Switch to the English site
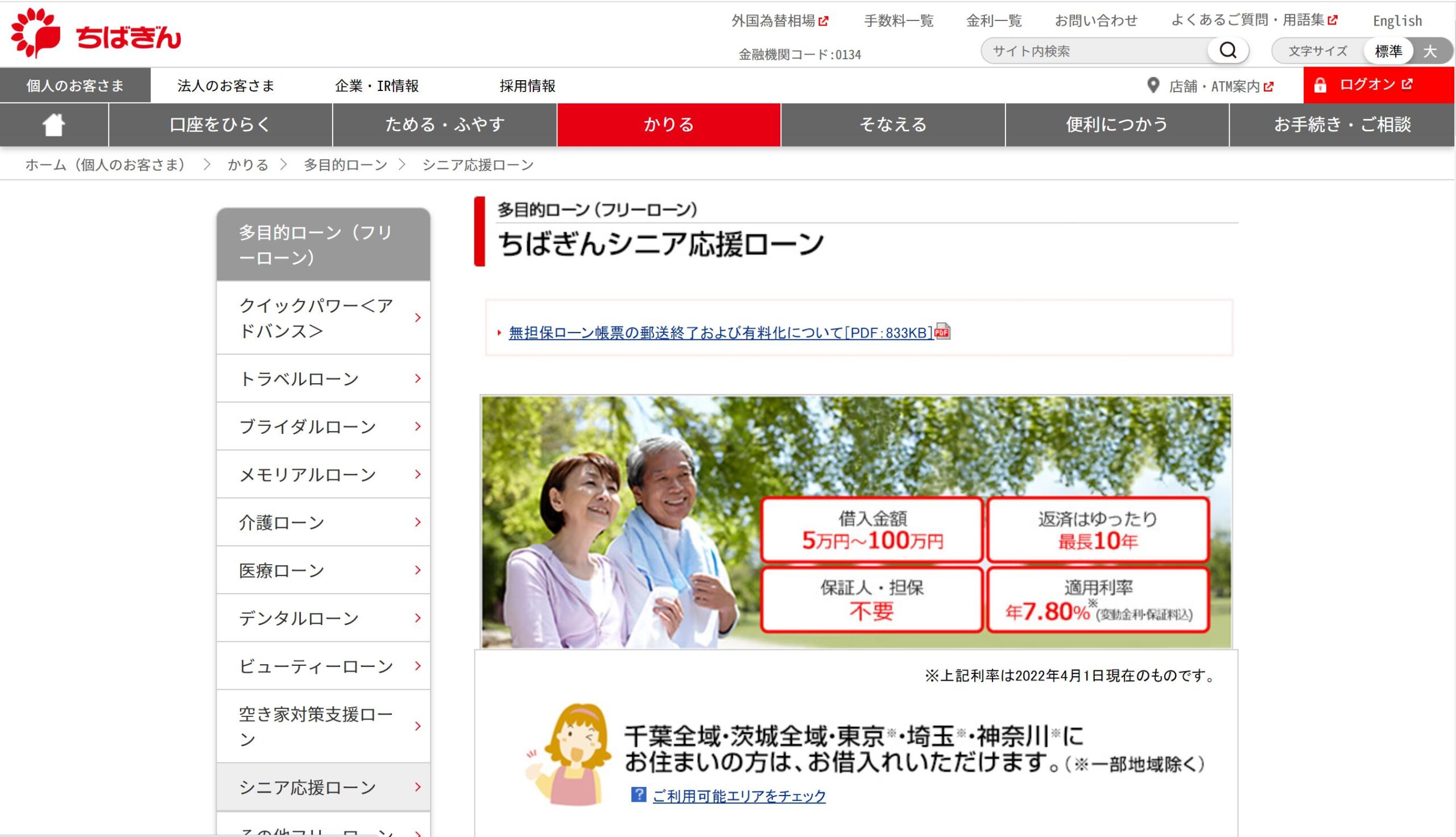This screenshot has width=1456, height=837. [1397, 21]
